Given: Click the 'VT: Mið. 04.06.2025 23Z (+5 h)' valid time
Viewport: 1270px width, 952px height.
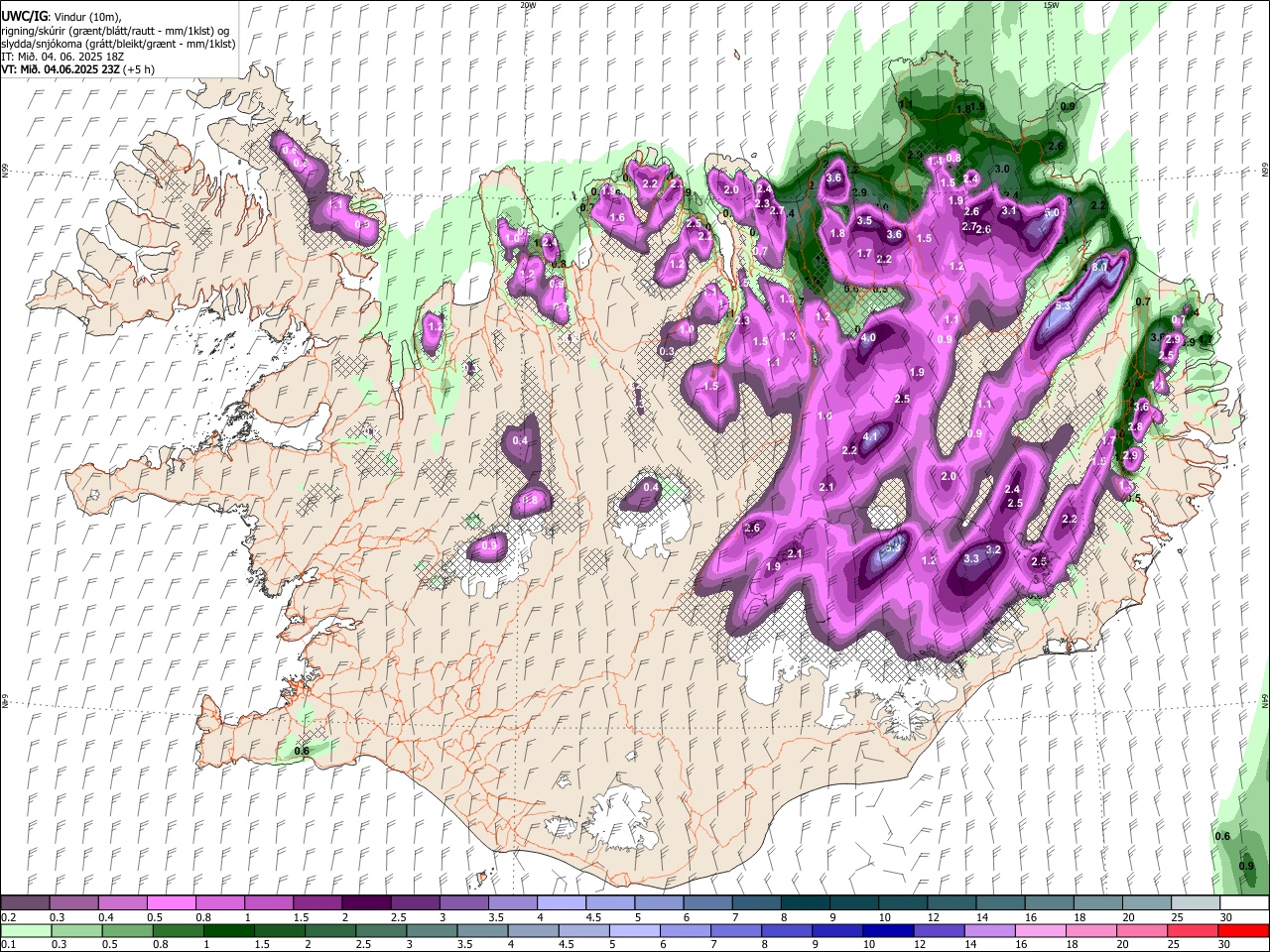Looking at the screenshot, I should point(78,69).
